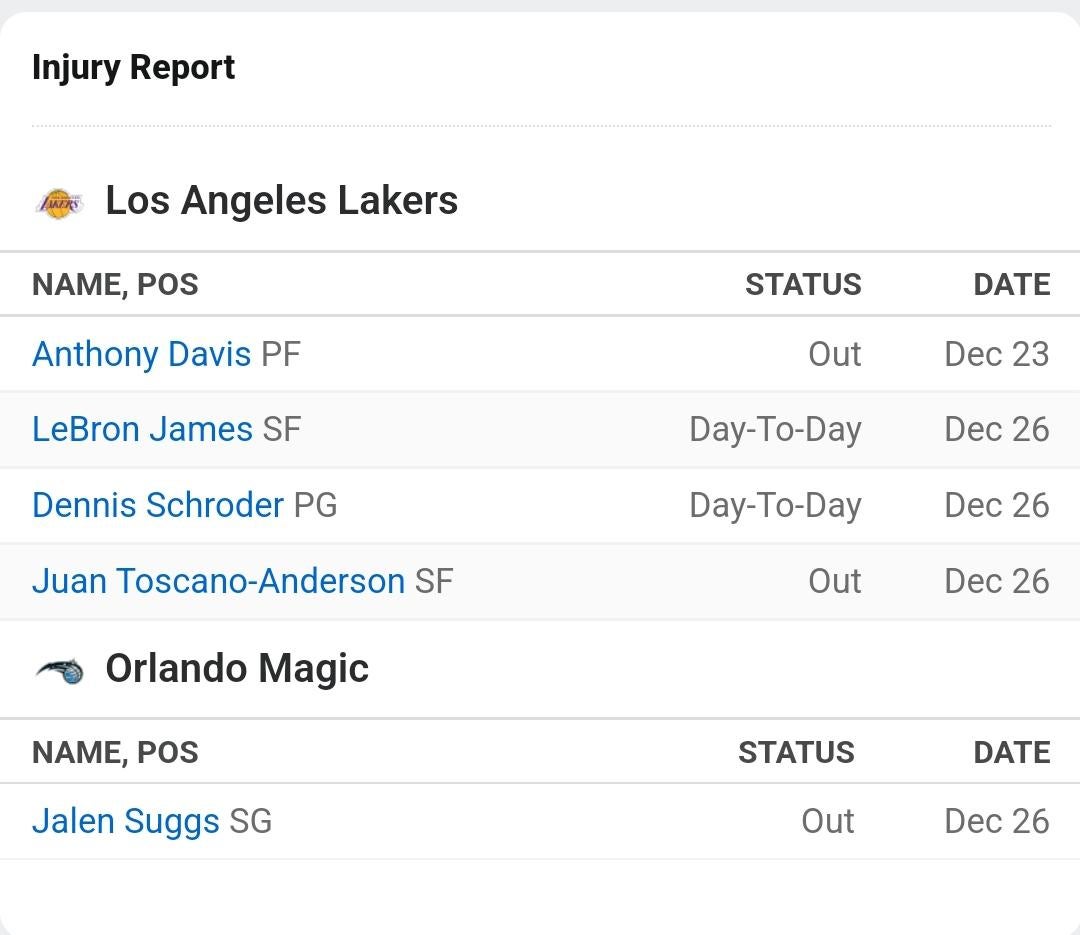This screenshot has height=935, width=1080.
Task: Click DATE column header in Lakers table
Action: click(x=1011, y=285)
